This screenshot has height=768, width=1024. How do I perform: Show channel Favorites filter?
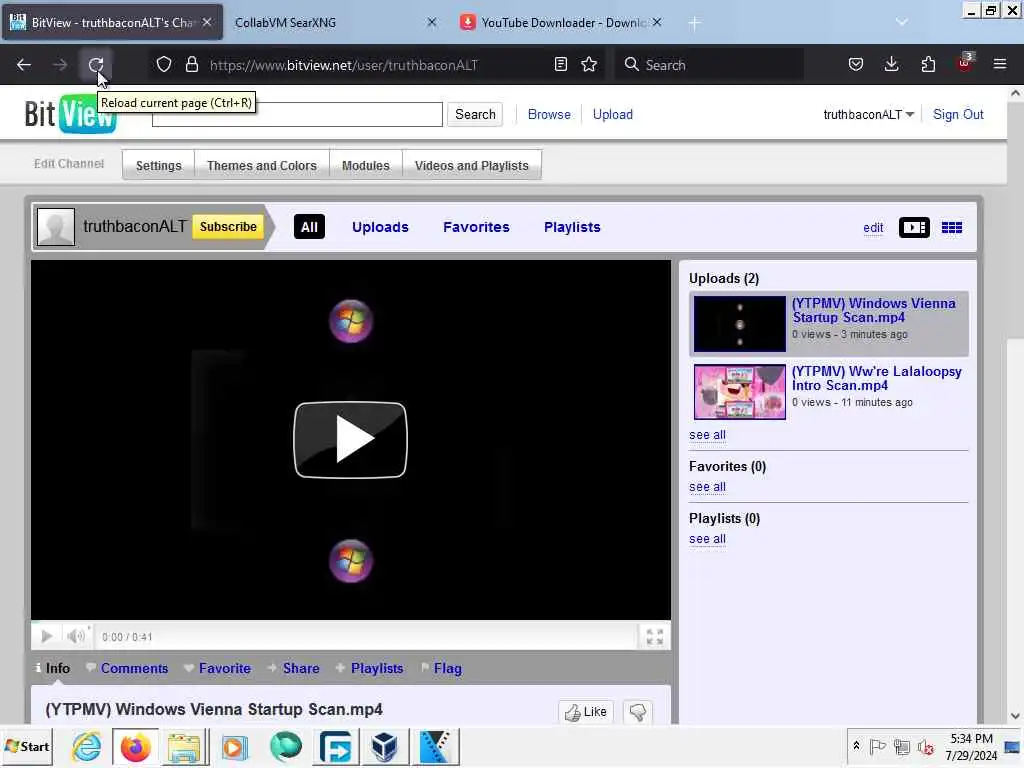tap(476, 227)
